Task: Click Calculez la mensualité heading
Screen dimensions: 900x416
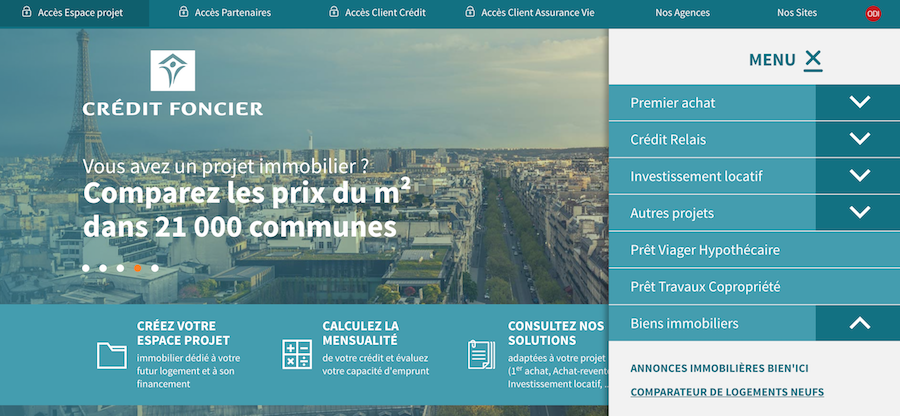Action: [x=360, y=333]
